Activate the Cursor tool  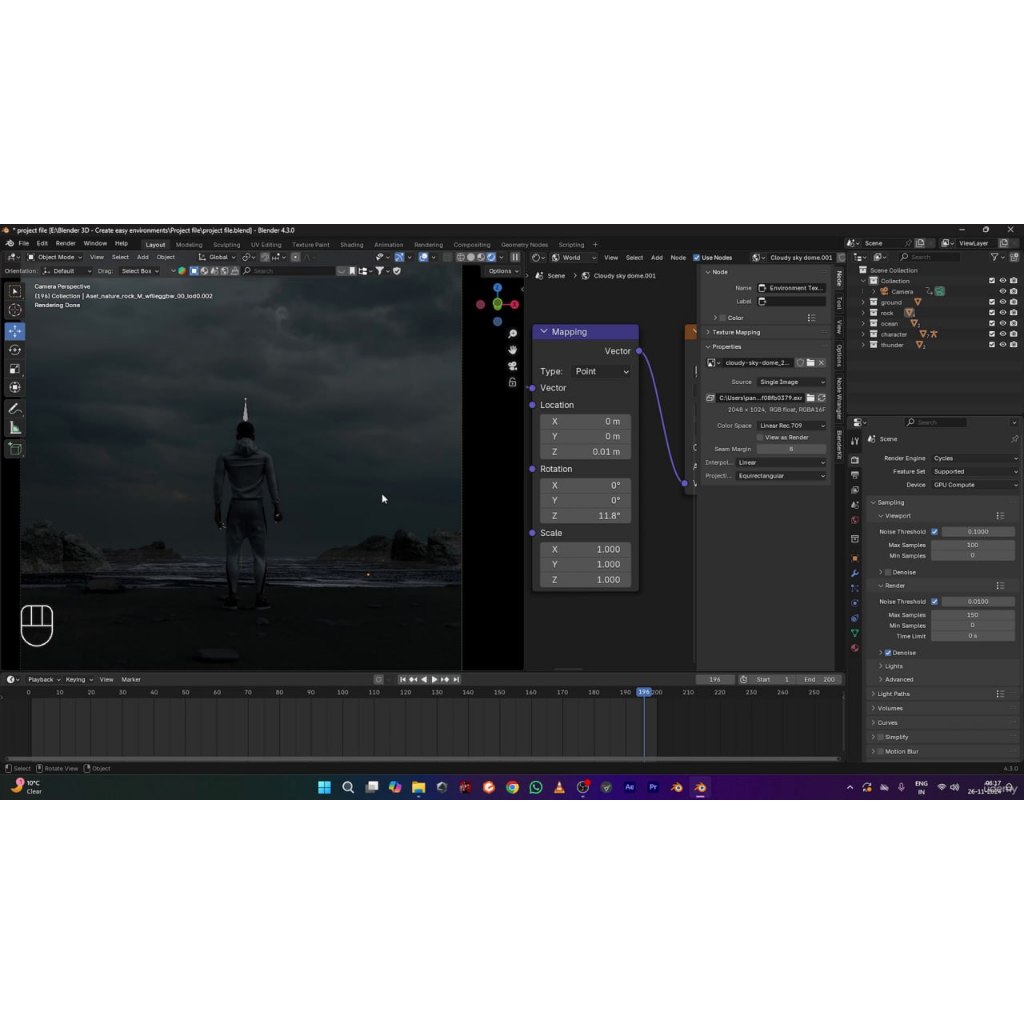[14, 310]
